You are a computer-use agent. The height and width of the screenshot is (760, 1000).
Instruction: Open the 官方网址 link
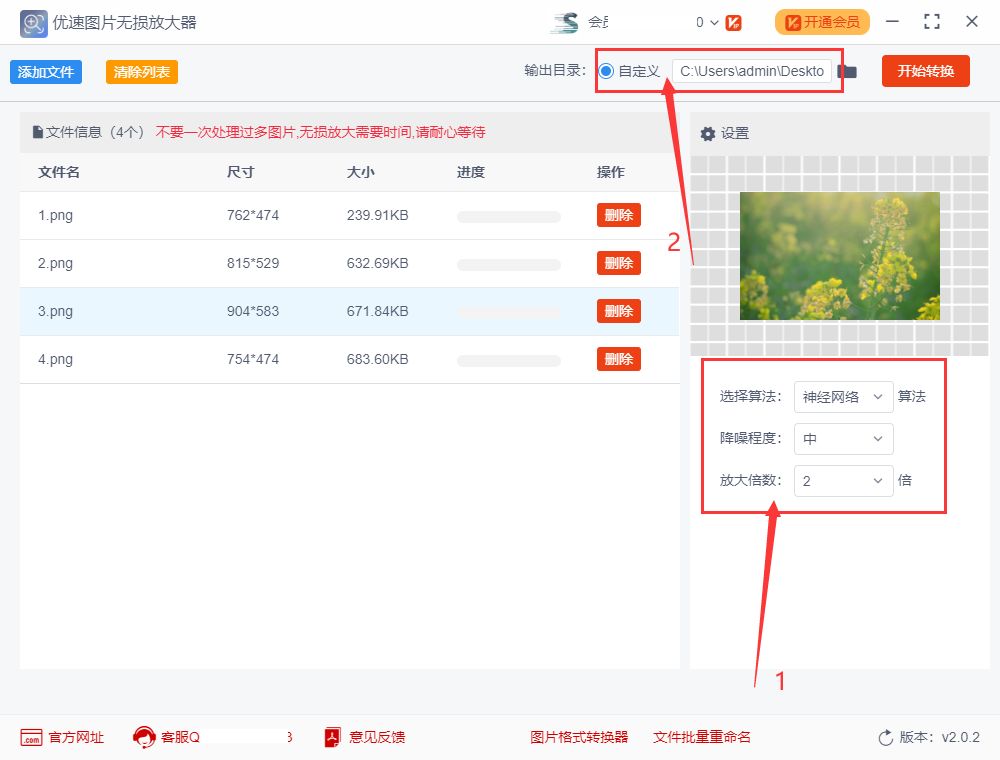pos(76,737)
